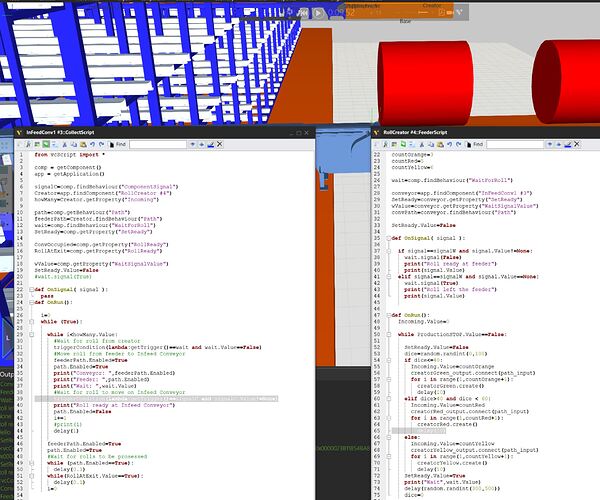Collapse OnSignal function at FeederScript line 35
This screenshot has height=500, width=600.
point(389,238)
